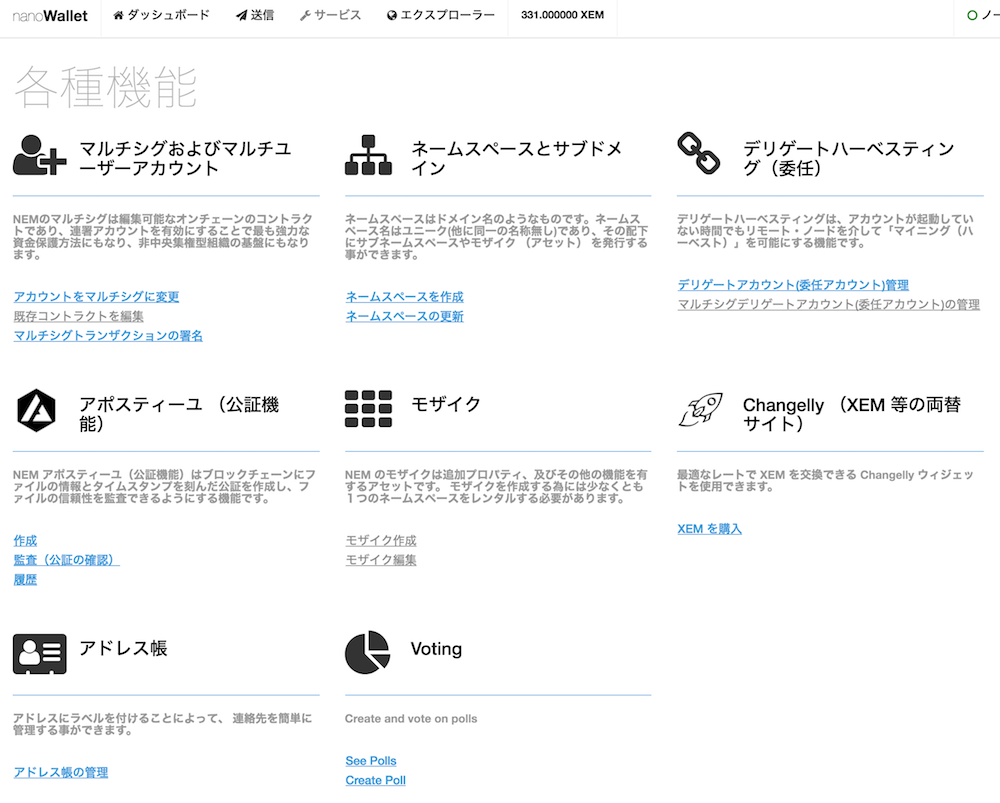Open Apostille 作成 link
The image size is (1000, 803).
(x=26, y=540)
